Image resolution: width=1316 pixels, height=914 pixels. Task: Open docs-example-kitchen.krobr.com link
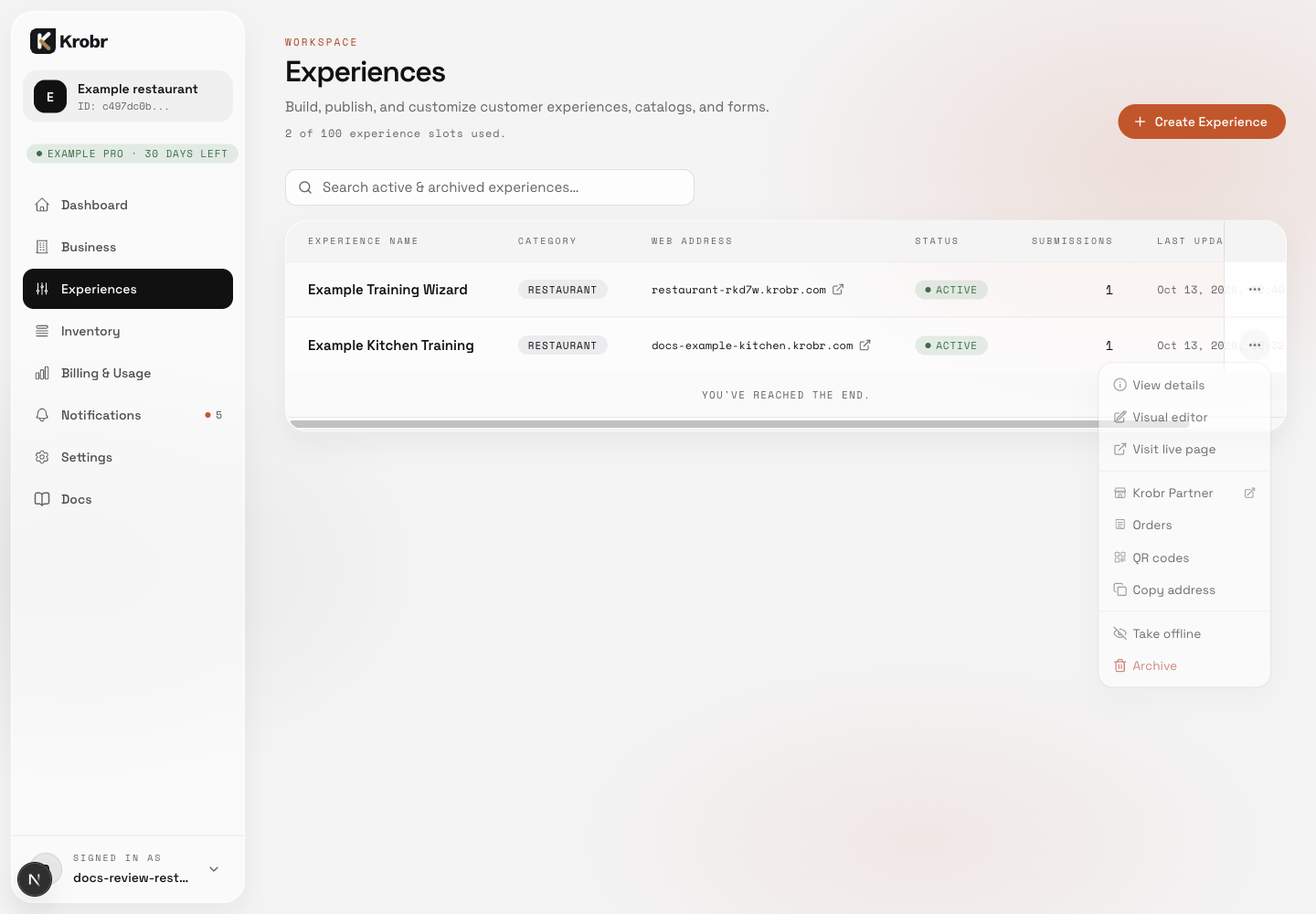[x=752, y=345]
